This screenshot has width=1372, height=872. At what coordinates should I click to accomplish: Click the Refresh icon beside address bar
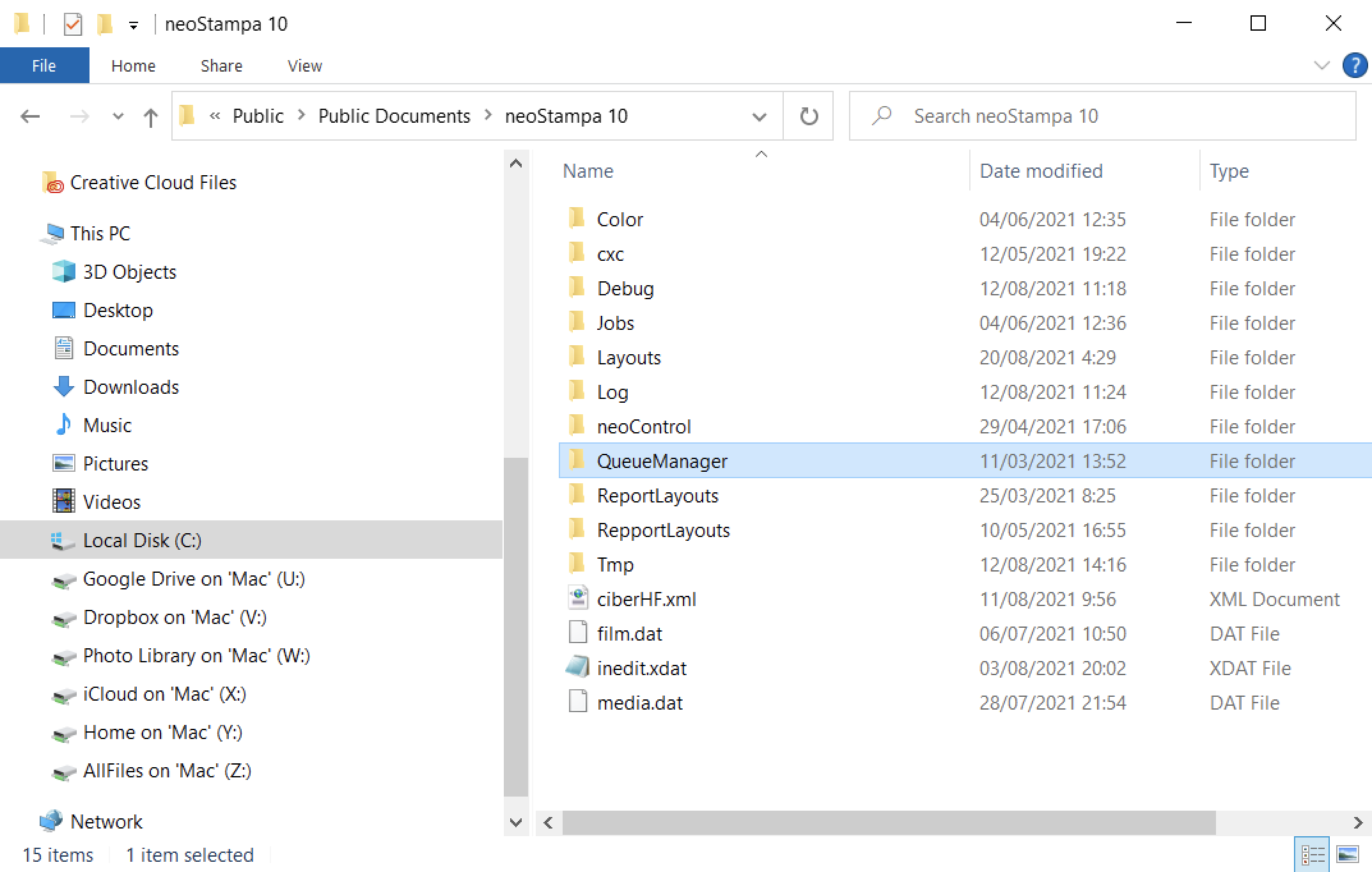pyautogui.click(x=809, y=116)
